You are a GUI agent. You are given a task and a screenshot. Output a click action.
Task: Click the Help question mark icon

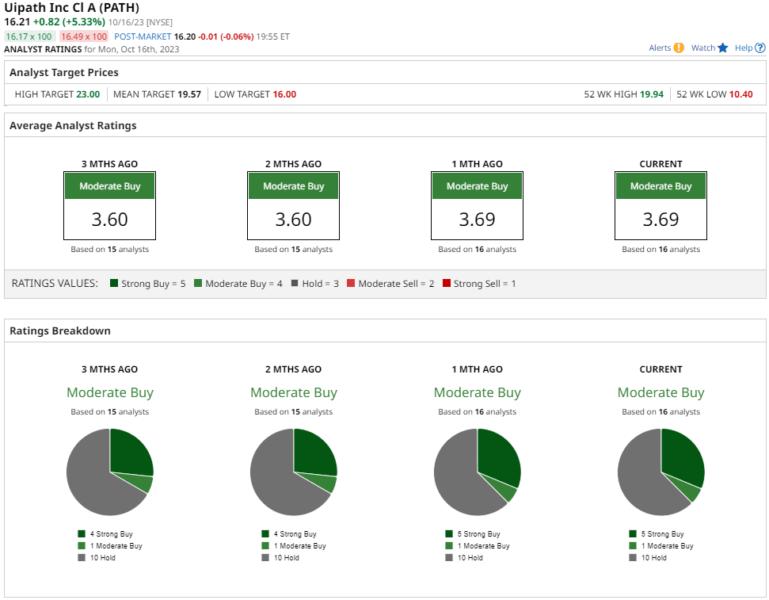760,48
